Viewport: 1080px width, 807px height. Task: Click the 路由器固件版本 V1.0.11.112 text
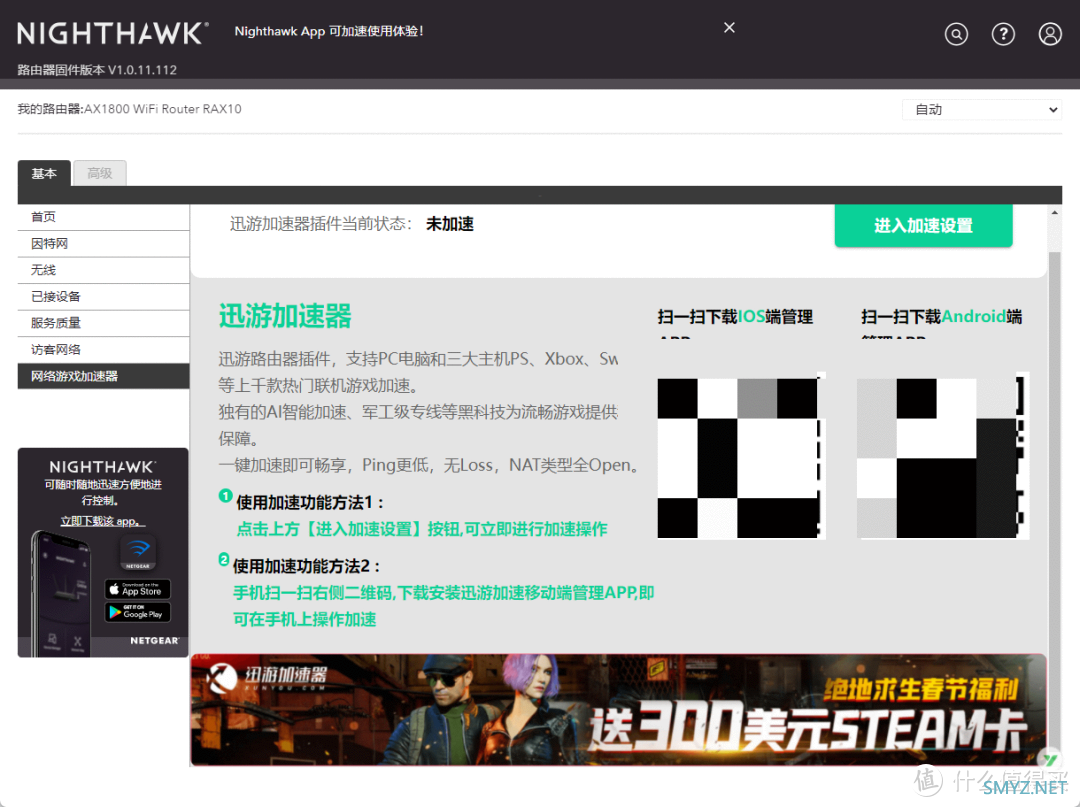coord(97,70)
